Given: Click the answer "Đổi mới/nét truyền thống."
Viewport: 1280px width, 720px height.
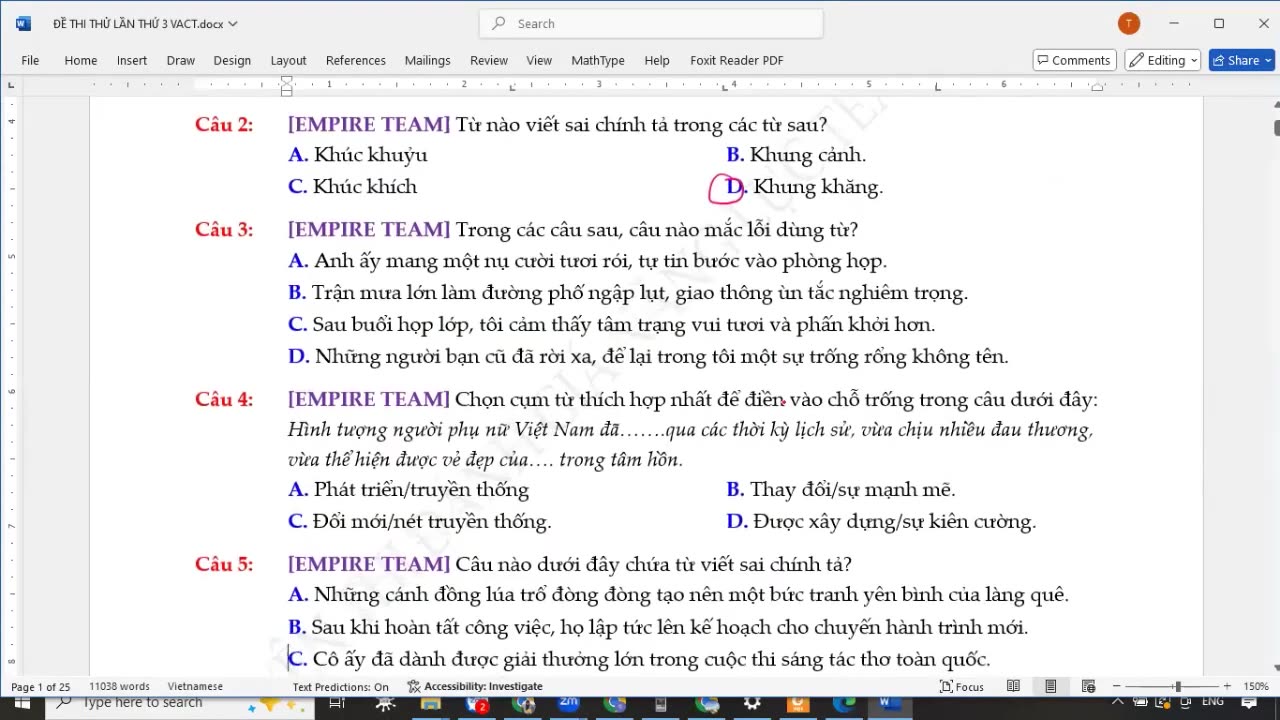Looking at the screenshot, I should (432, 522).
